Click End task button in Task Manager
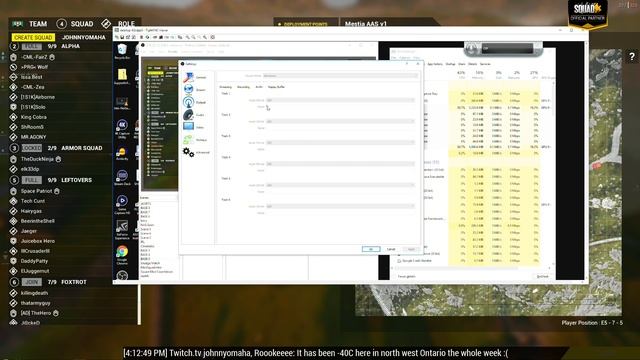 tap(542, 276)
